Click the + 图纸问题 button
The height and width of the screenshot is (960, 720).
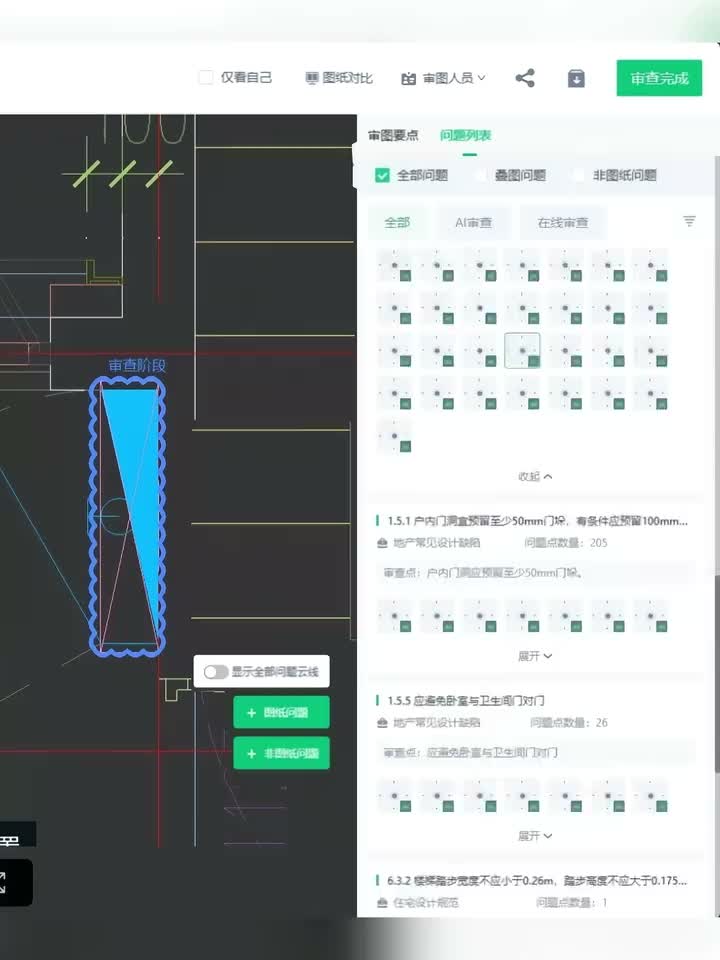[281, 713]
